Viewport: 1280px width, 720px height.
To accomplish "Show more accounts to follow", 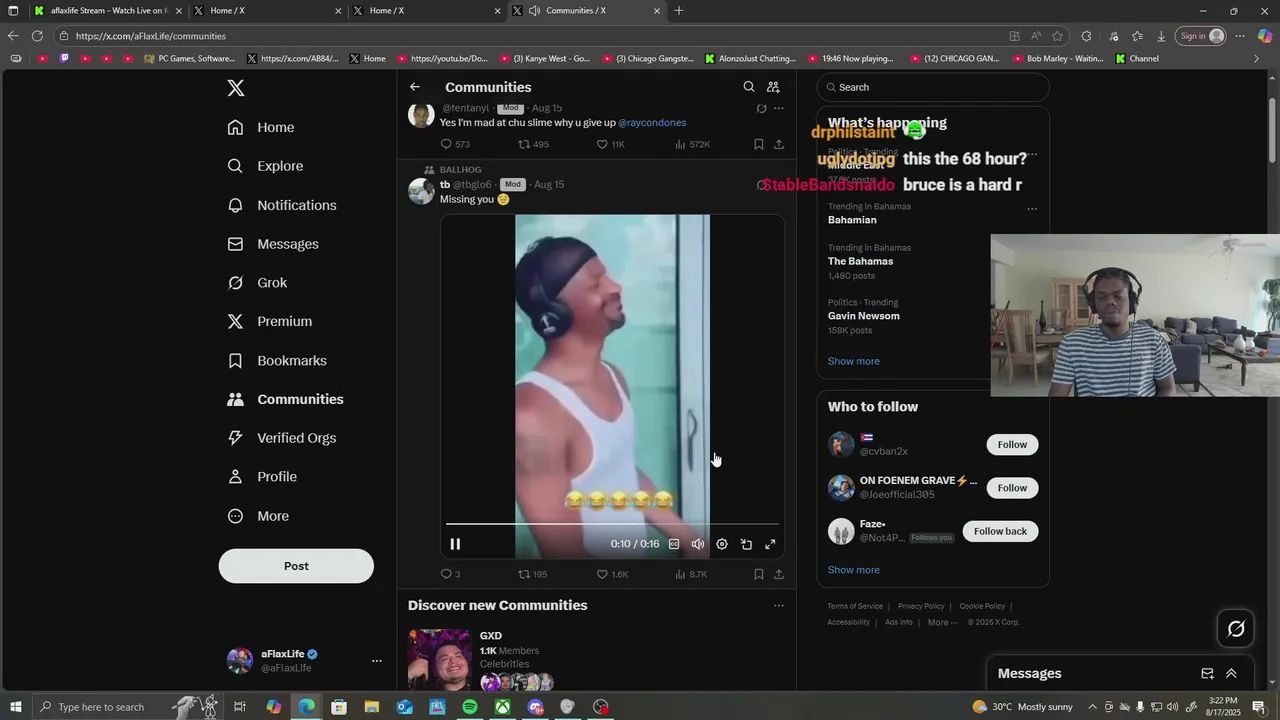I will (853, 570).
